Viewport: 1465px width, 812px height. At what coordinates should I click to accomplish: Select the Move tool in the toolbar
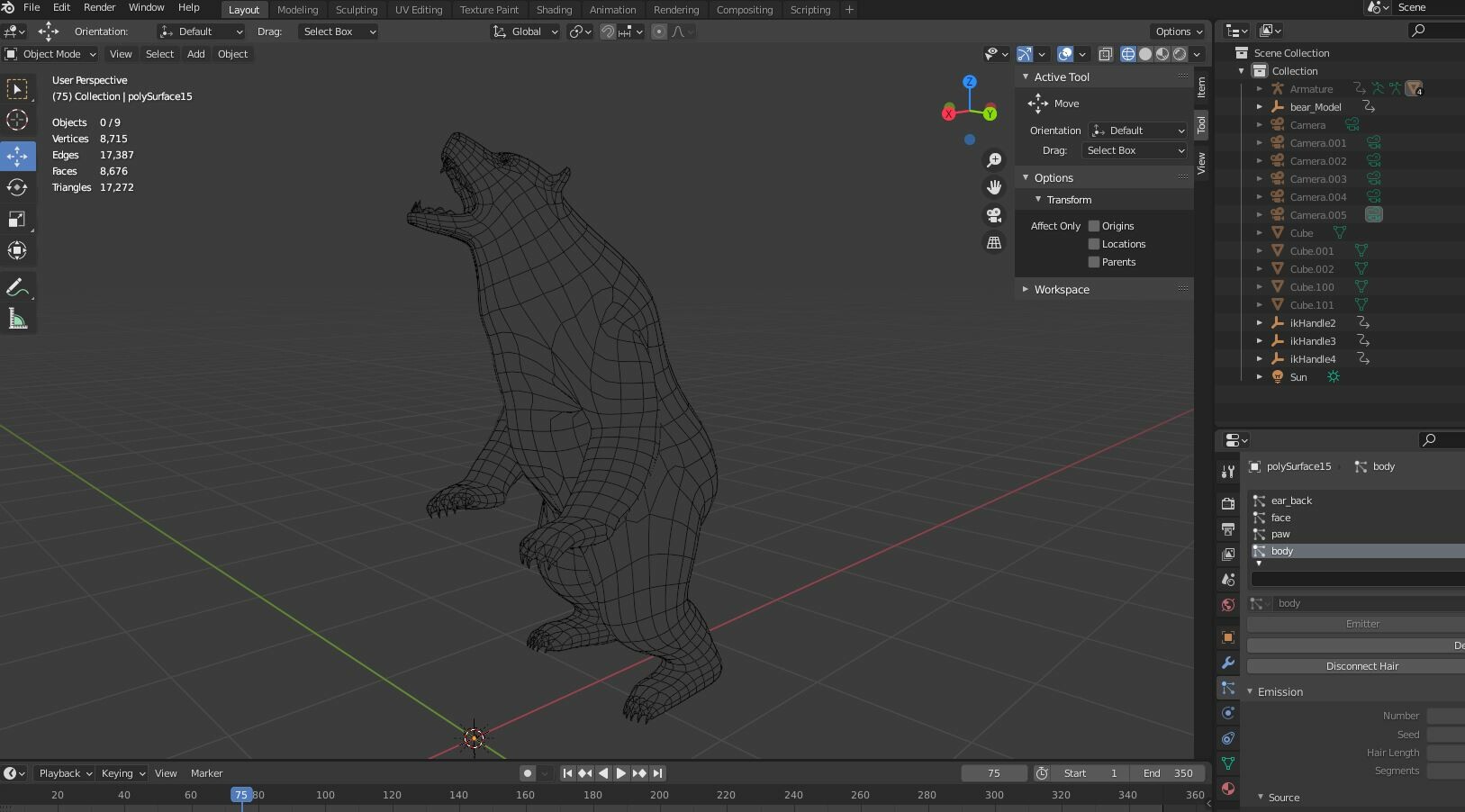(17, 156)
